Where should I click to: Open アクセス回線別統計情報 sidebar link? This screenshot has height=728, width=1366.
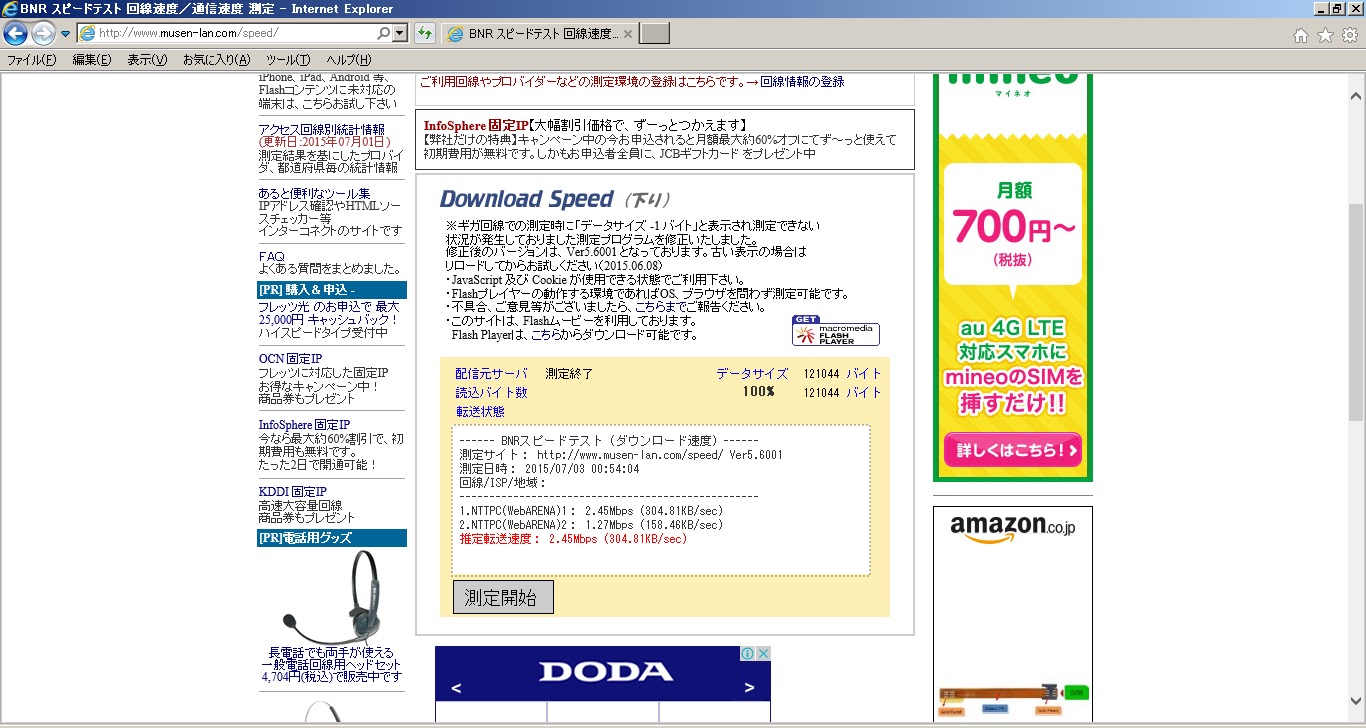pyautogui.click(x=321, y=130)
